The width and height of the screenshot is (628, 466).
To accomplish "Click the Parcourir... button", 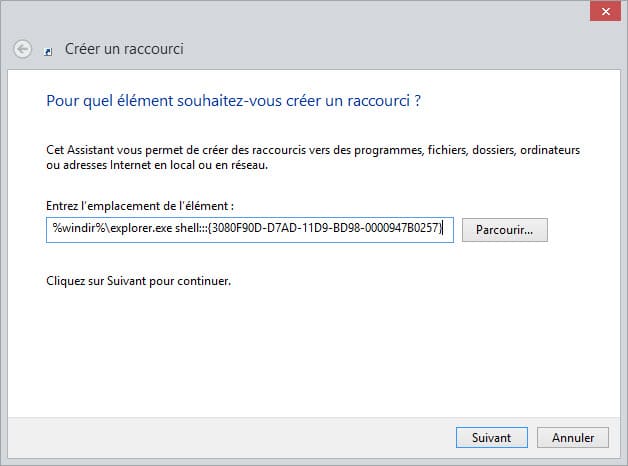I will pyautogui.click(x=505, y=230).
